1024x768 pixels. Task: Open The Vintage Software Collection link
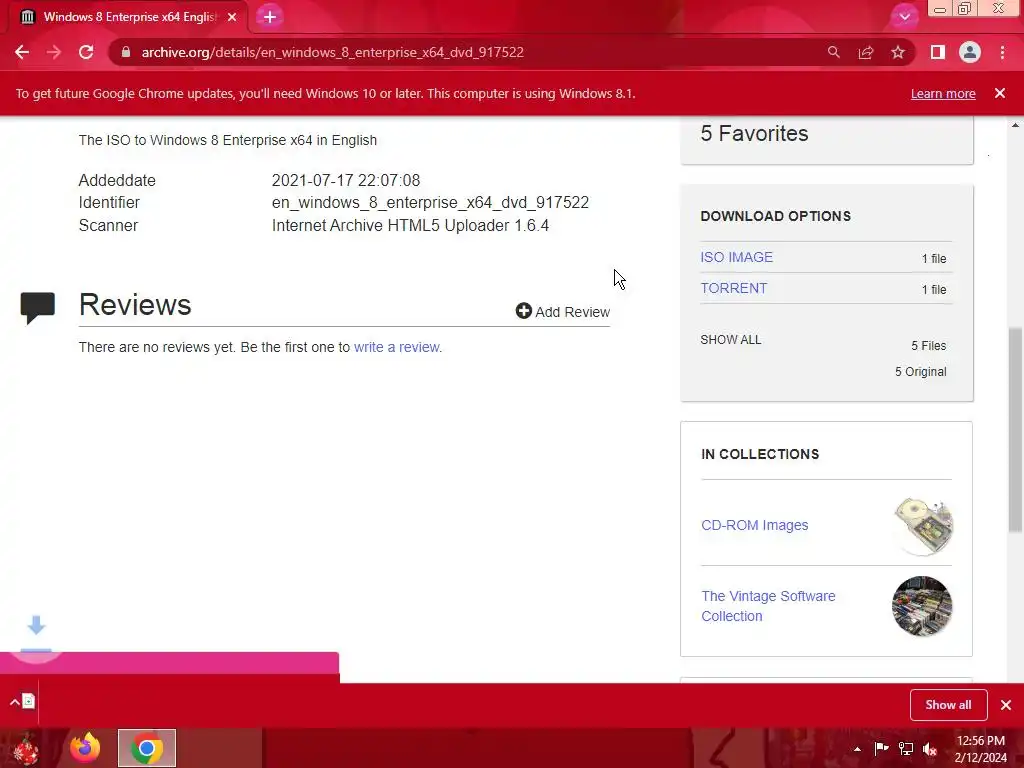(x=768, y=606)
